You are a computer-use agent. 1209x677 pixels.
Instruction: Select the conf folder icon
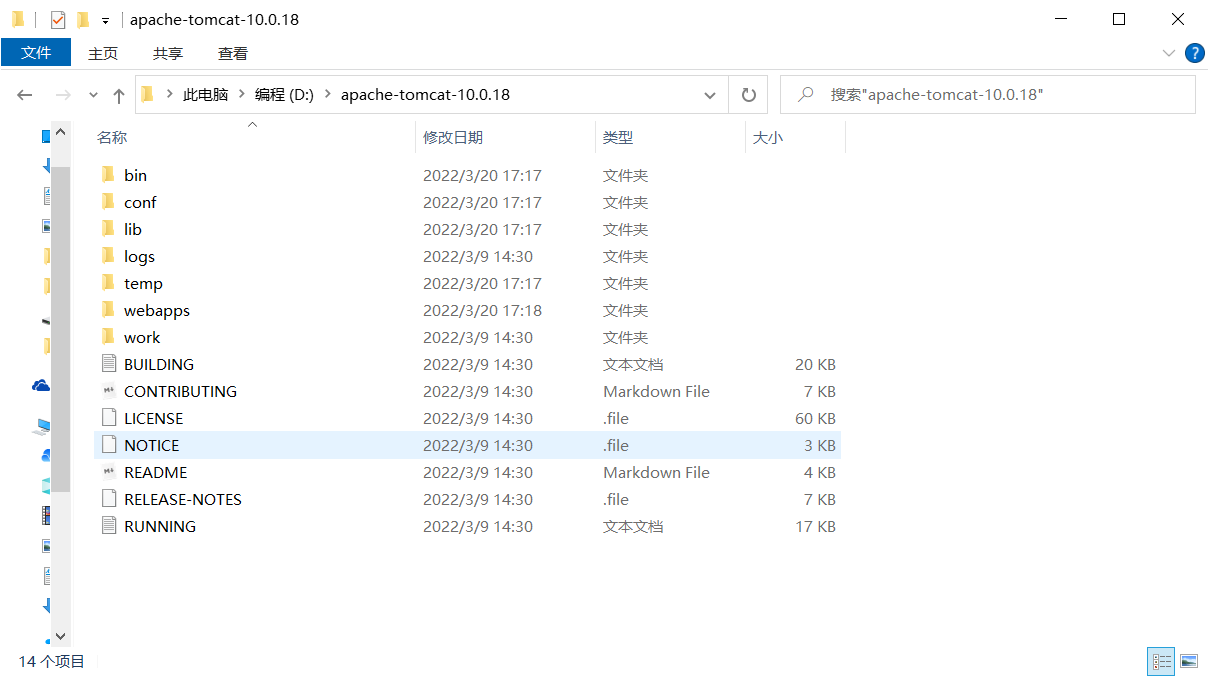point(108,201)
